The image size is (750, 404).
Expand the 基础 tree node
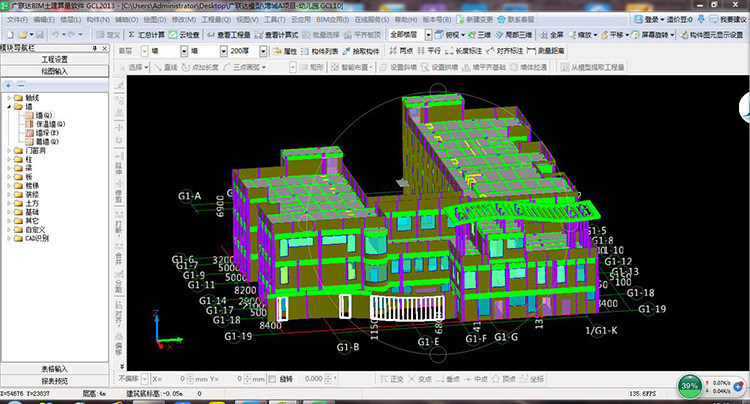tap(9, 212)
